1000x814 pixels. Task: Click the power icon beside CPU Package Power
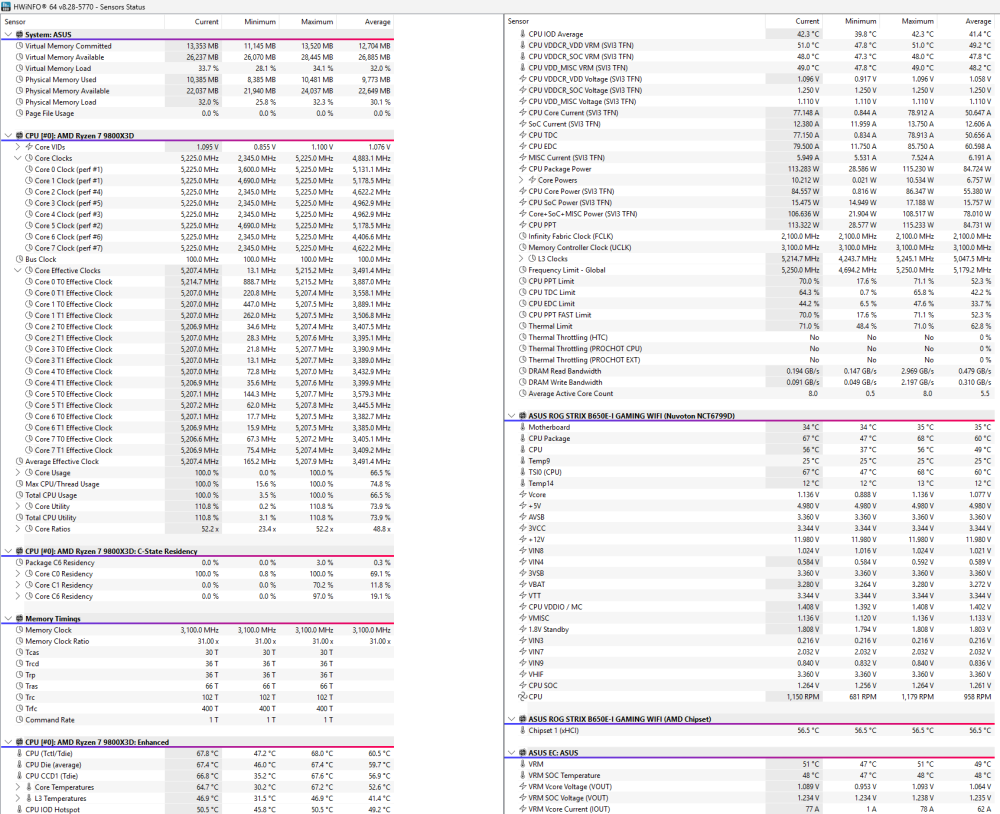coord(522,168)
